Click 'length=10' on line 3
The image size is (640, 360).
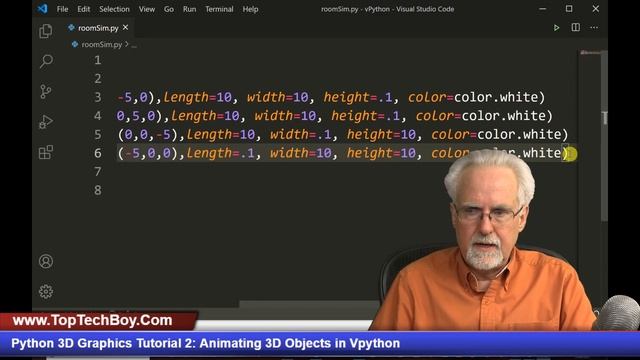(198, 97)
